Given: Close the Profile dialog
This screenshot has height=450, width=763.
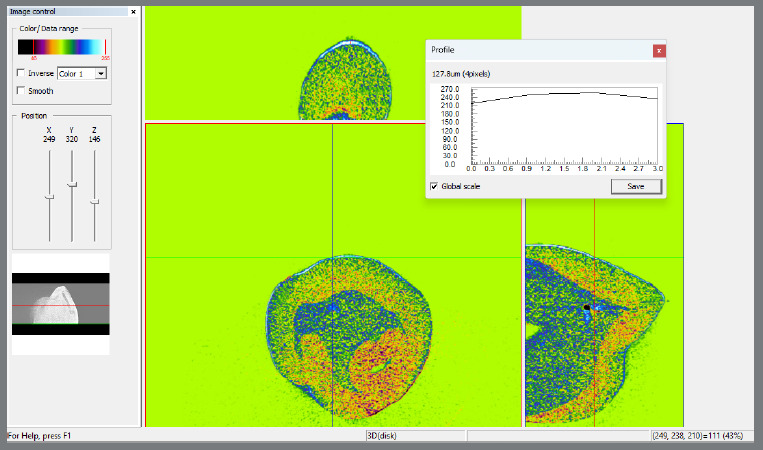Looking at the screenshot, I should pyautogui.click(x=659, y=51).
